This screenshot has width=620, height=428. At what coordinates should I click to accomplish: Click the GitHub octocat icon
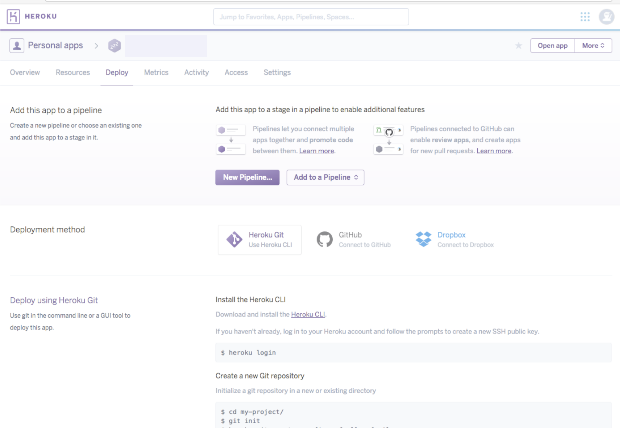tap(325, 239)
